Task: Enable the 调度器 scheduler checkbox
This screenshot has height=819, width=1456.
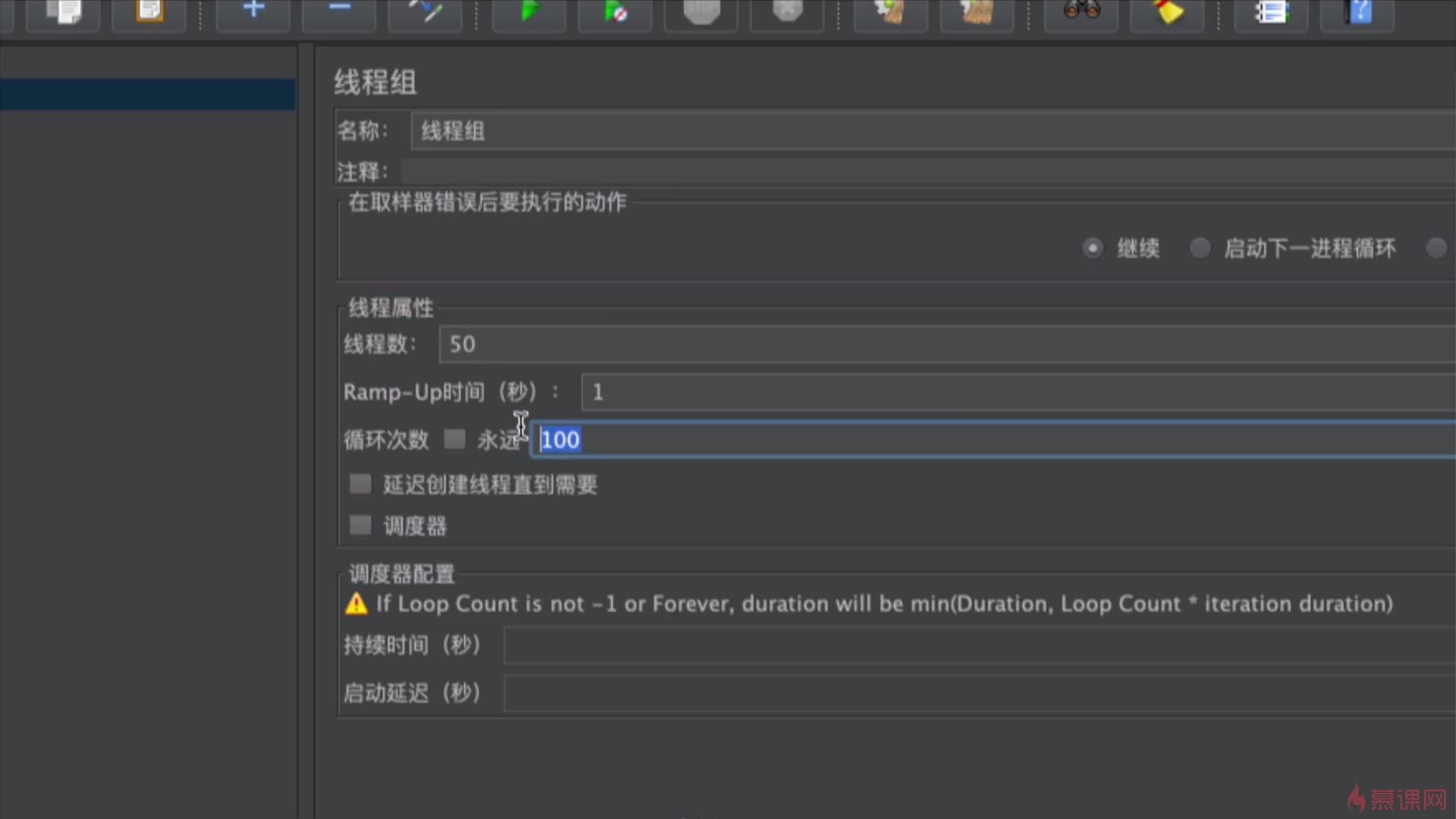Action: pyautogui.click(x=360, y=525)
